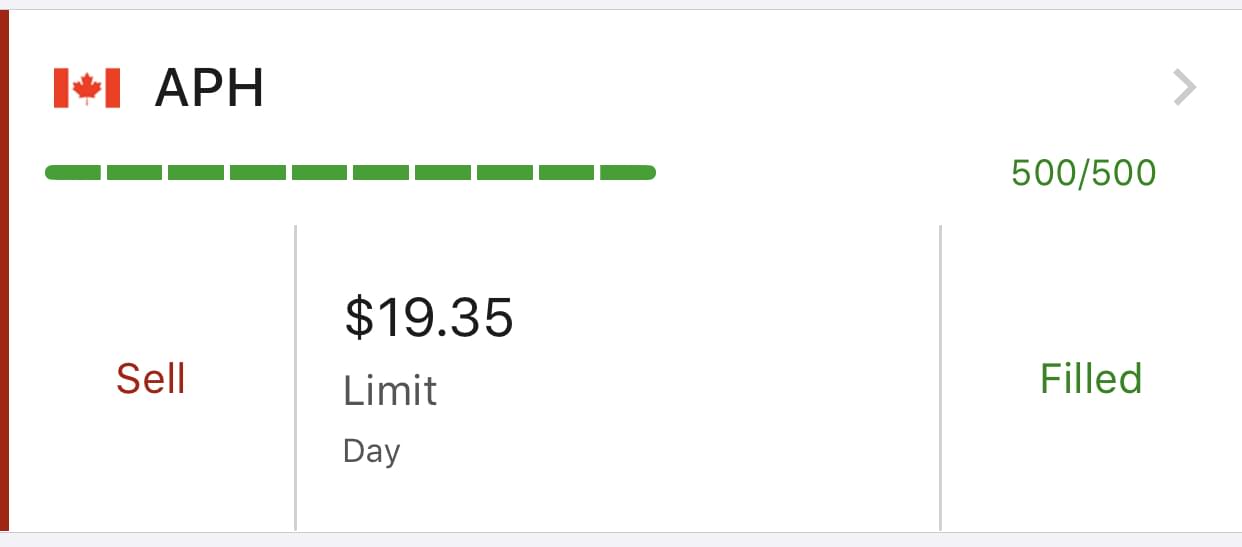Viewport: 1242px width, 547px height.
Task: Click the $19.35 limit price
Action: point(428,318)
